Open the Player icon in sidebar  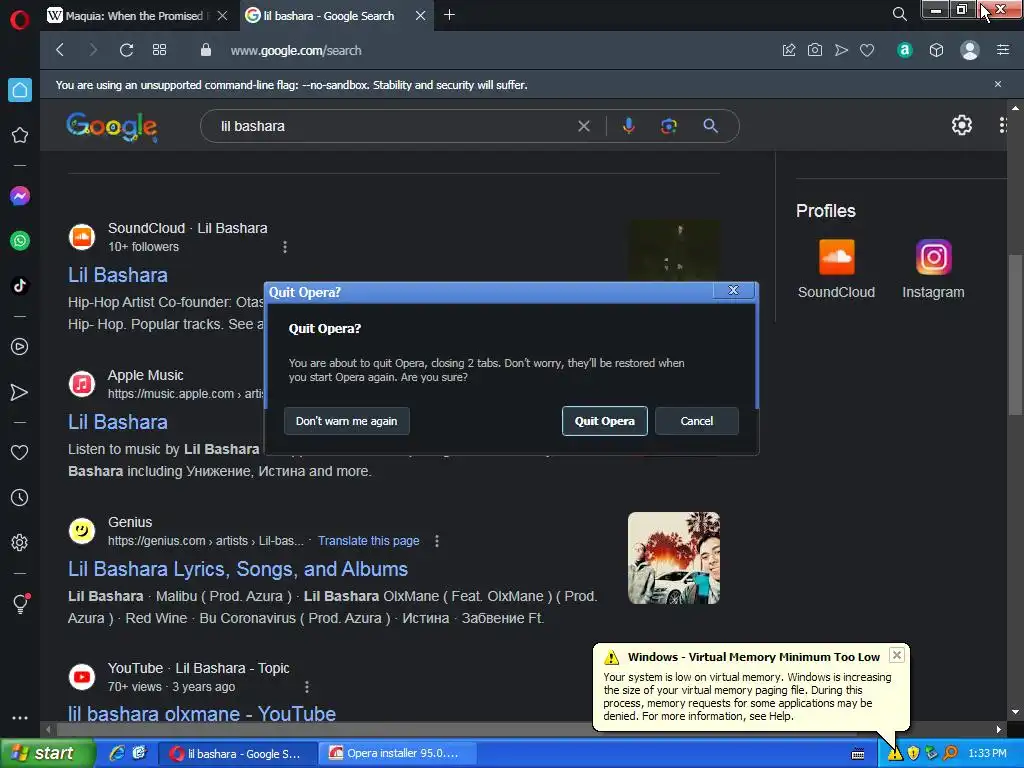20,347
